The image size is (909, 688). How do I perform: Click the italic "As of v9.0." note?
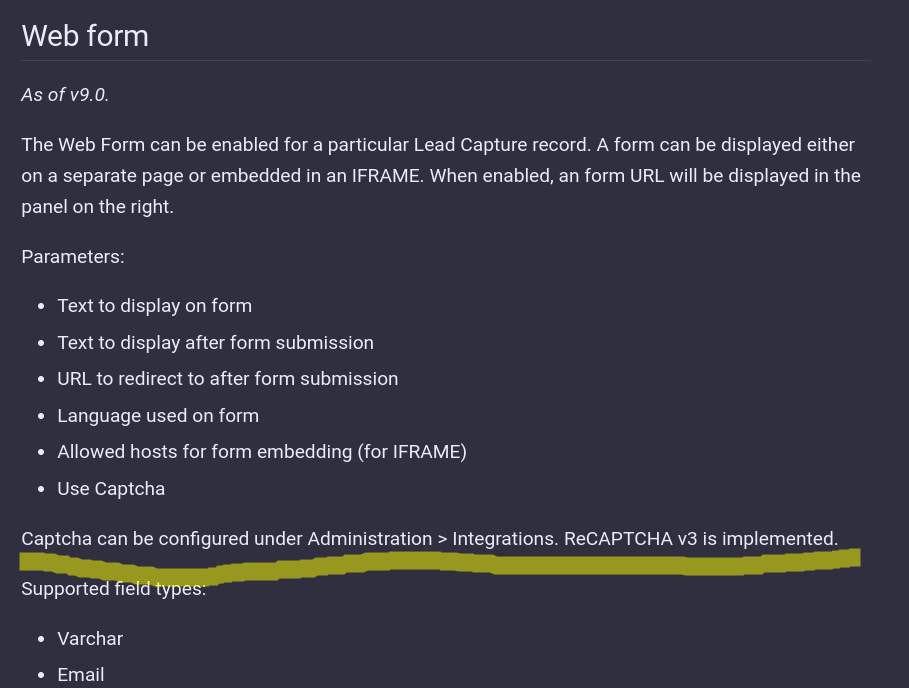[65, 95]
